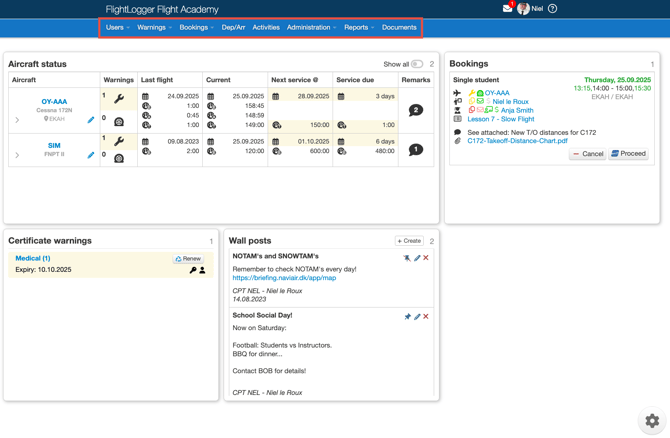The height and width of the screenshot is (438, 670).
Task: Open the Warnings dropdown menu
Action: [154, 27]
